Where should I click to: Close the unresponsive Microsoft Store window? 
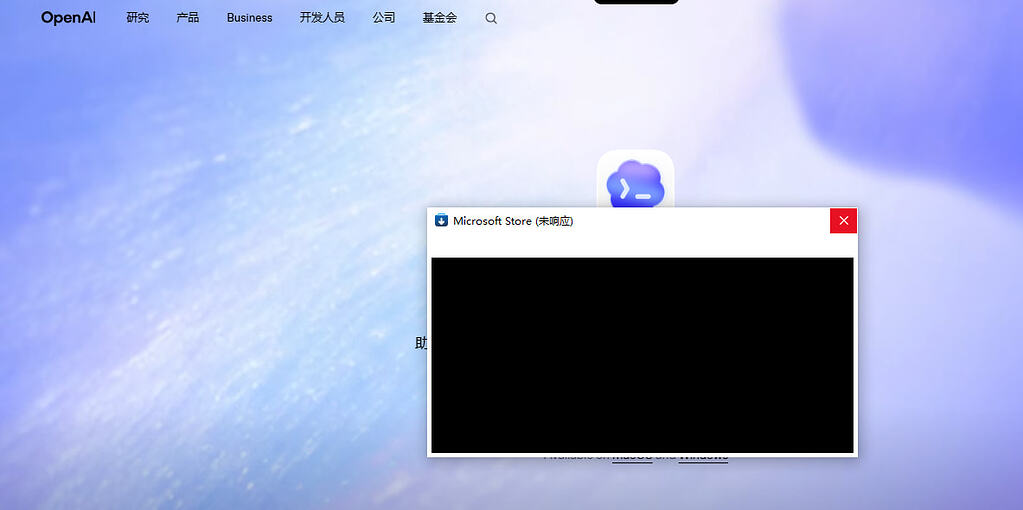(844, 220)
